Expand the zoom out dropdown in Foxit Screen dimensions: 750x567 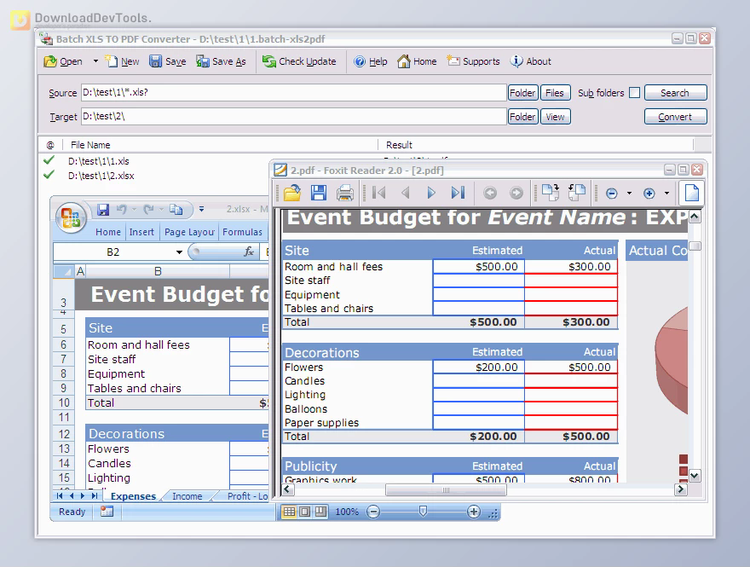click(x=629, y=193)
